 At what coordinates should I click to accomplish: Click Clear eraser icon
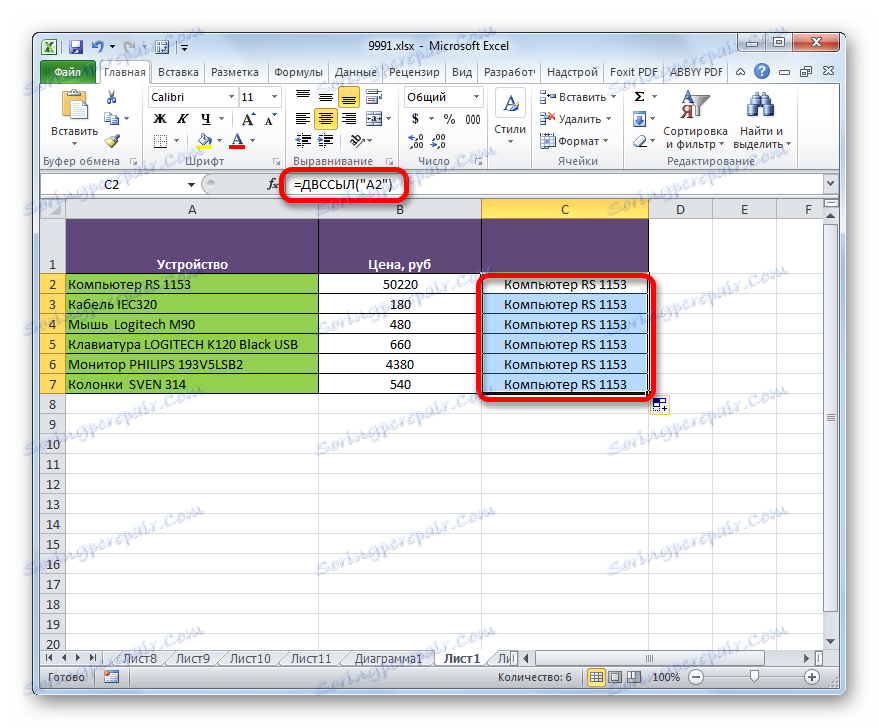pos(640,141)
